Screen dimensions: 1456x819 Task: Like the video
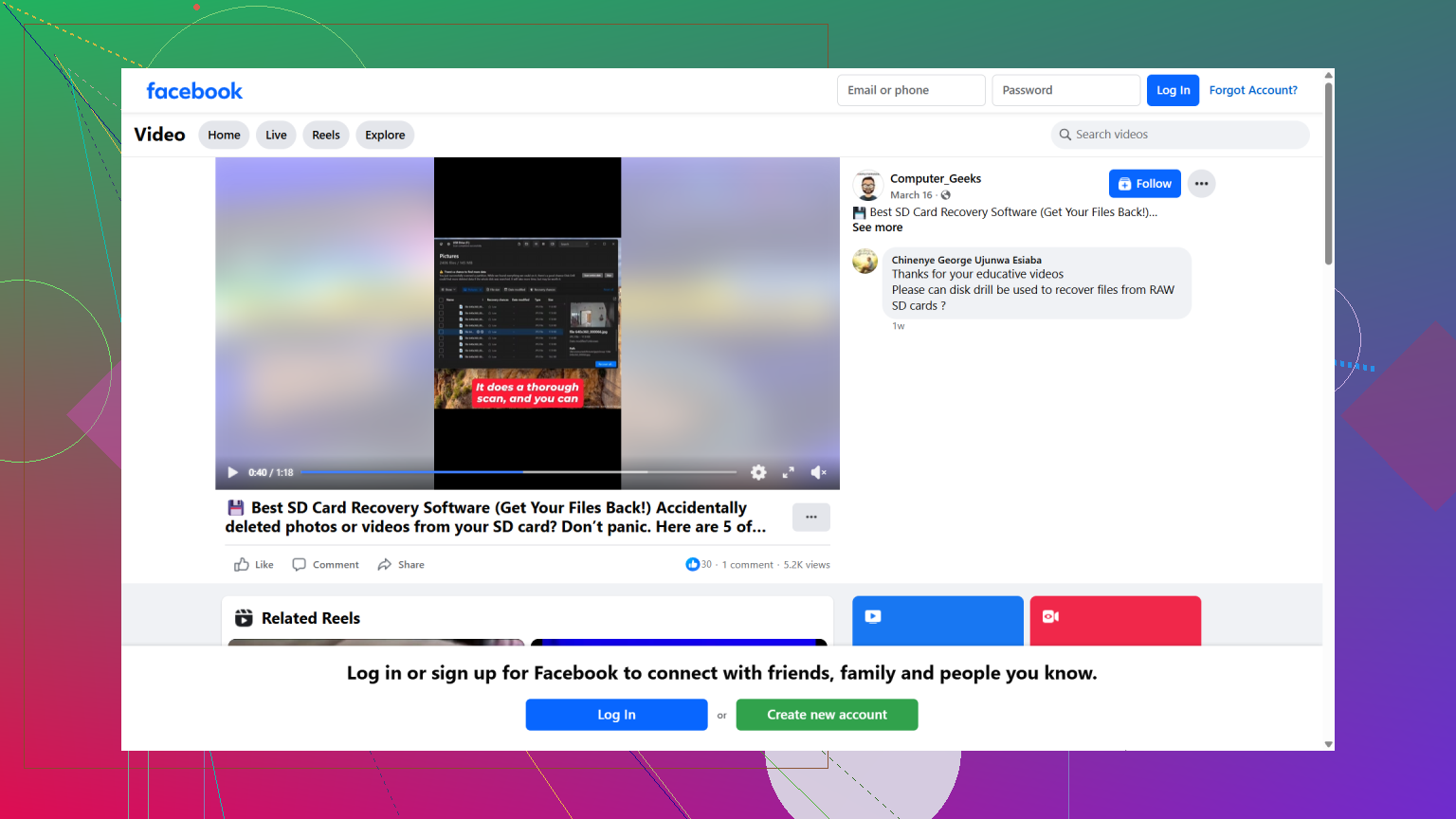(x=254, y=565)
